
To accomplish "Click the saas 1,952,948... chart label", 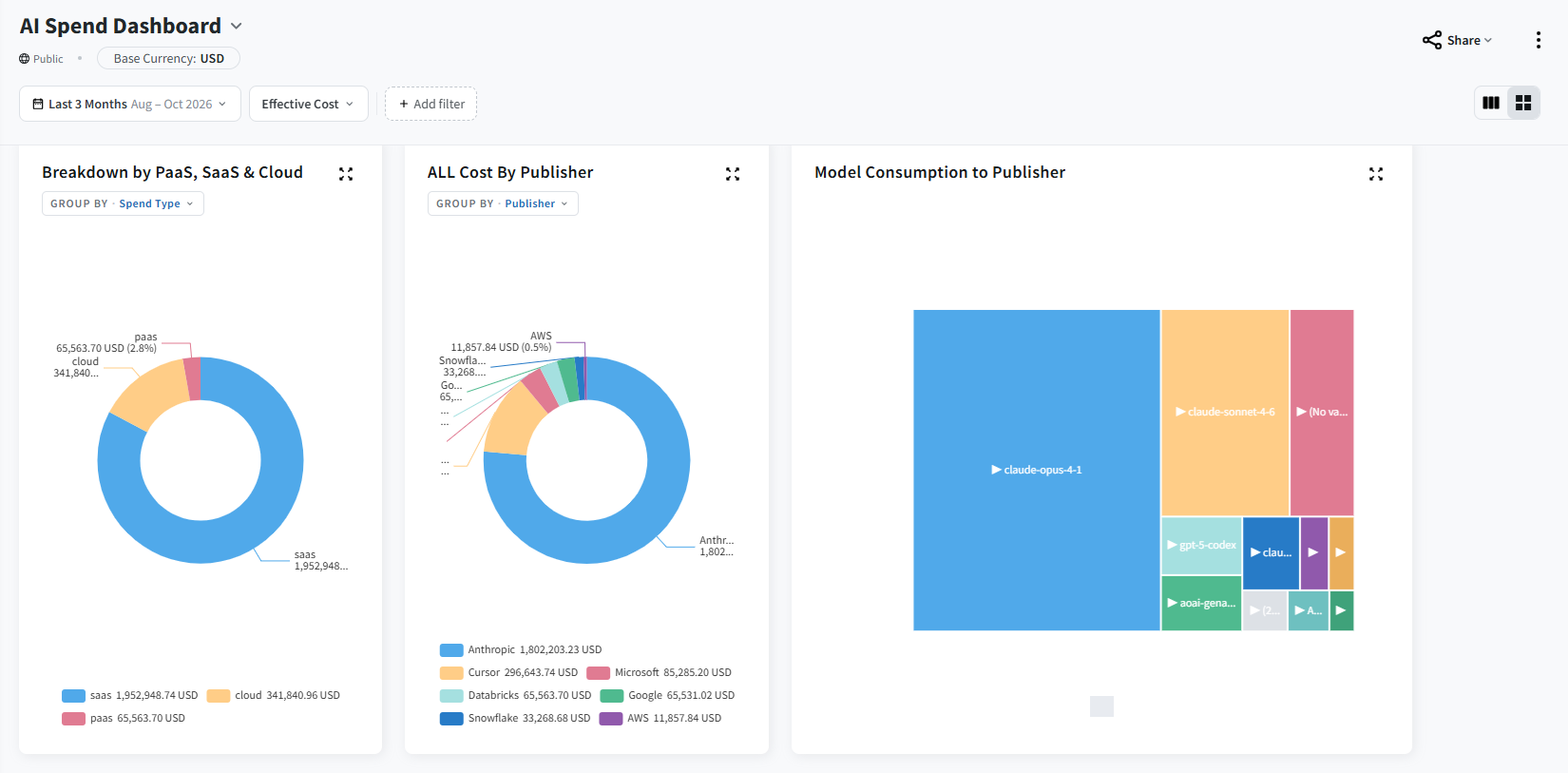I will 321,561.
